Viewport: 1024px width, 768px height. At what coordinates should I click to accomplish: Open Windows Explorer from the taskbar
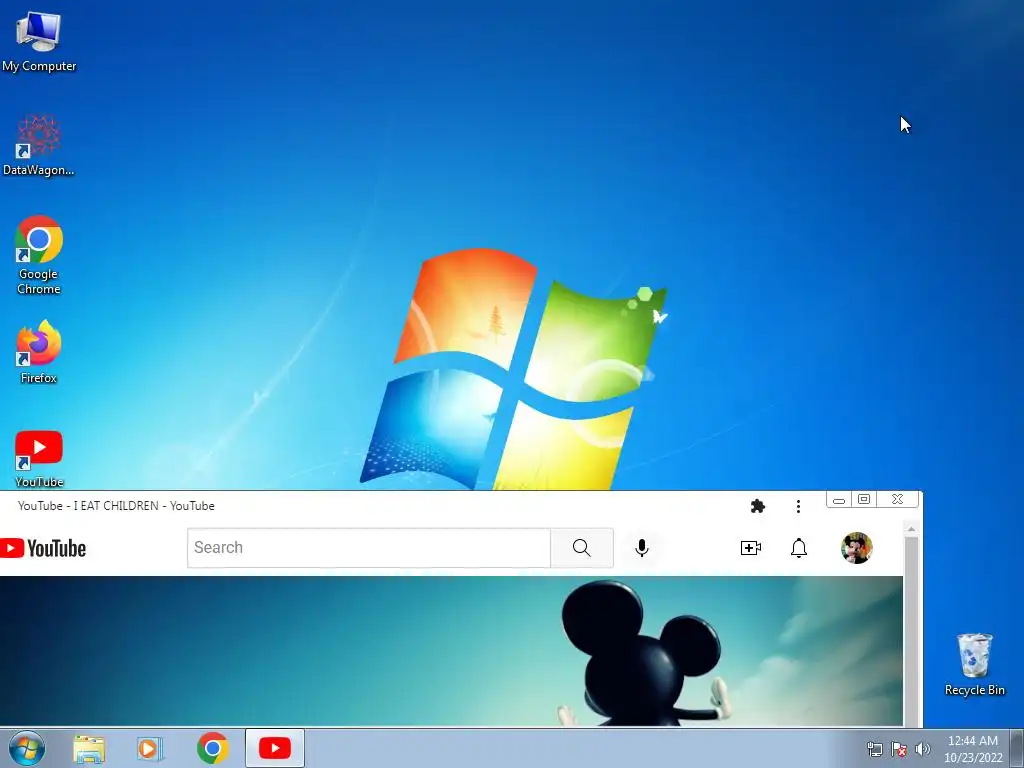89,748
